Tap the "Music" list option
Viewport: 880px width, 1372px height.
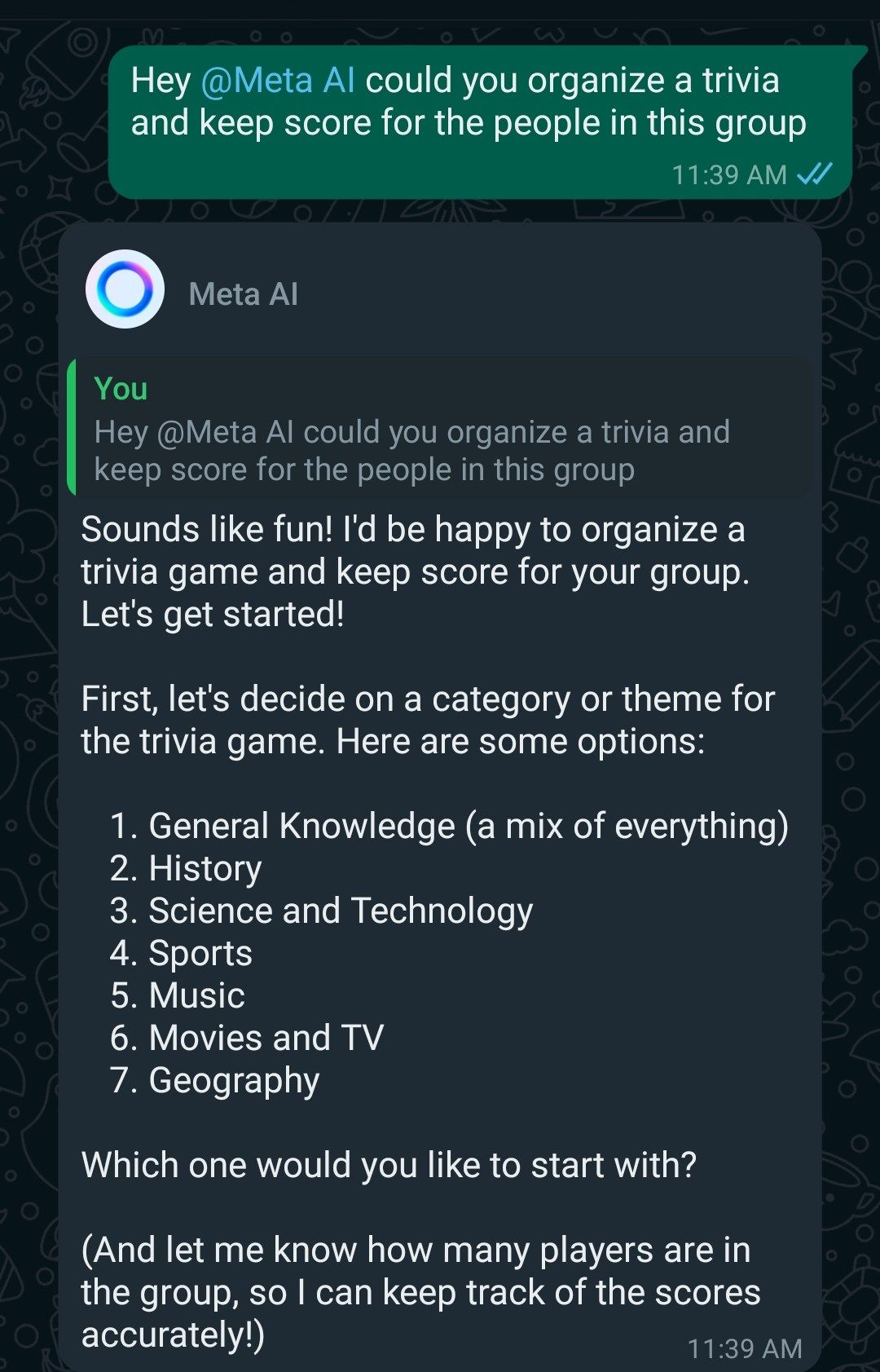point(196,995)
